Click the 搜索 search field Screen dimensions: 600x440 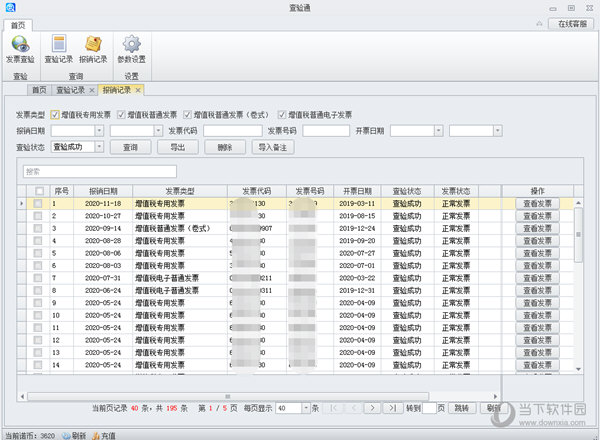pyautogui.click(x=100, y=171)
